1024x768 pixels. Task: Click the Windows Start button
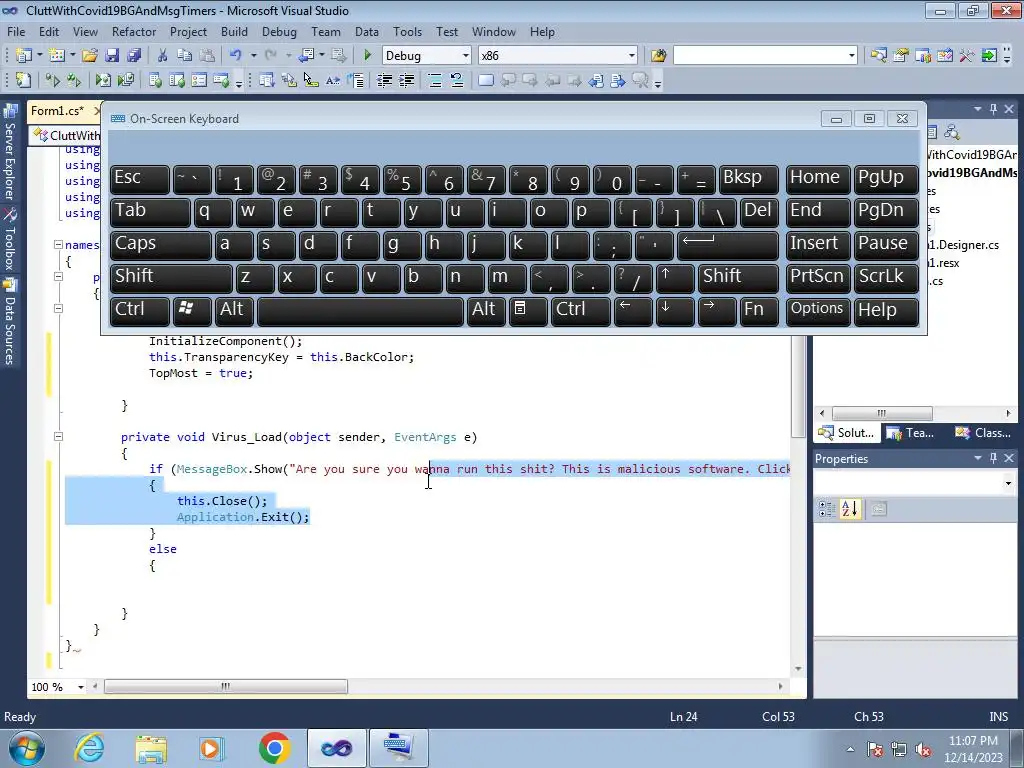coord(26,748)
